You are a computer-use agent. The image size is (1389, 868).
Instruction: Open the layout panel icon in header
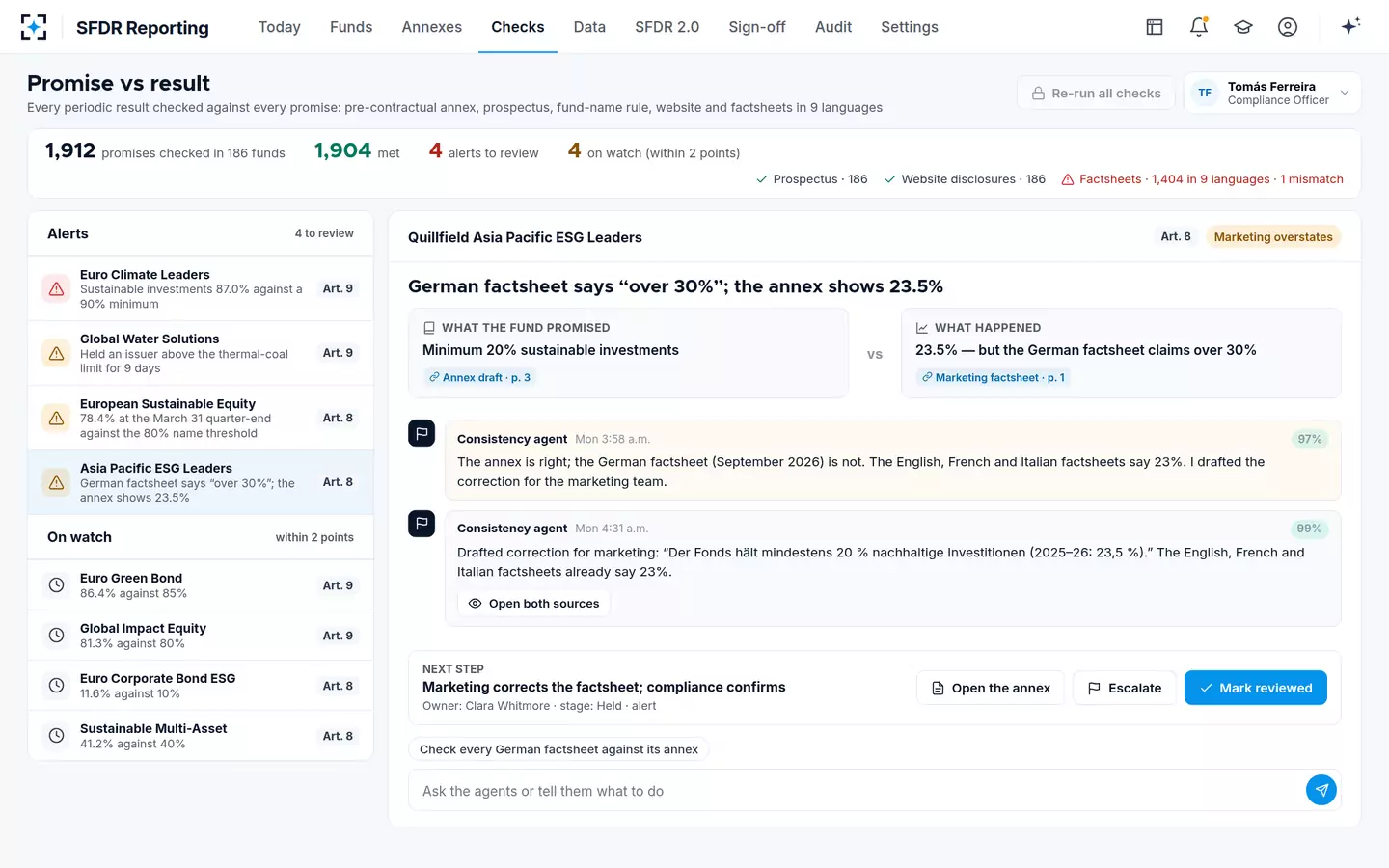[1155, 27]
